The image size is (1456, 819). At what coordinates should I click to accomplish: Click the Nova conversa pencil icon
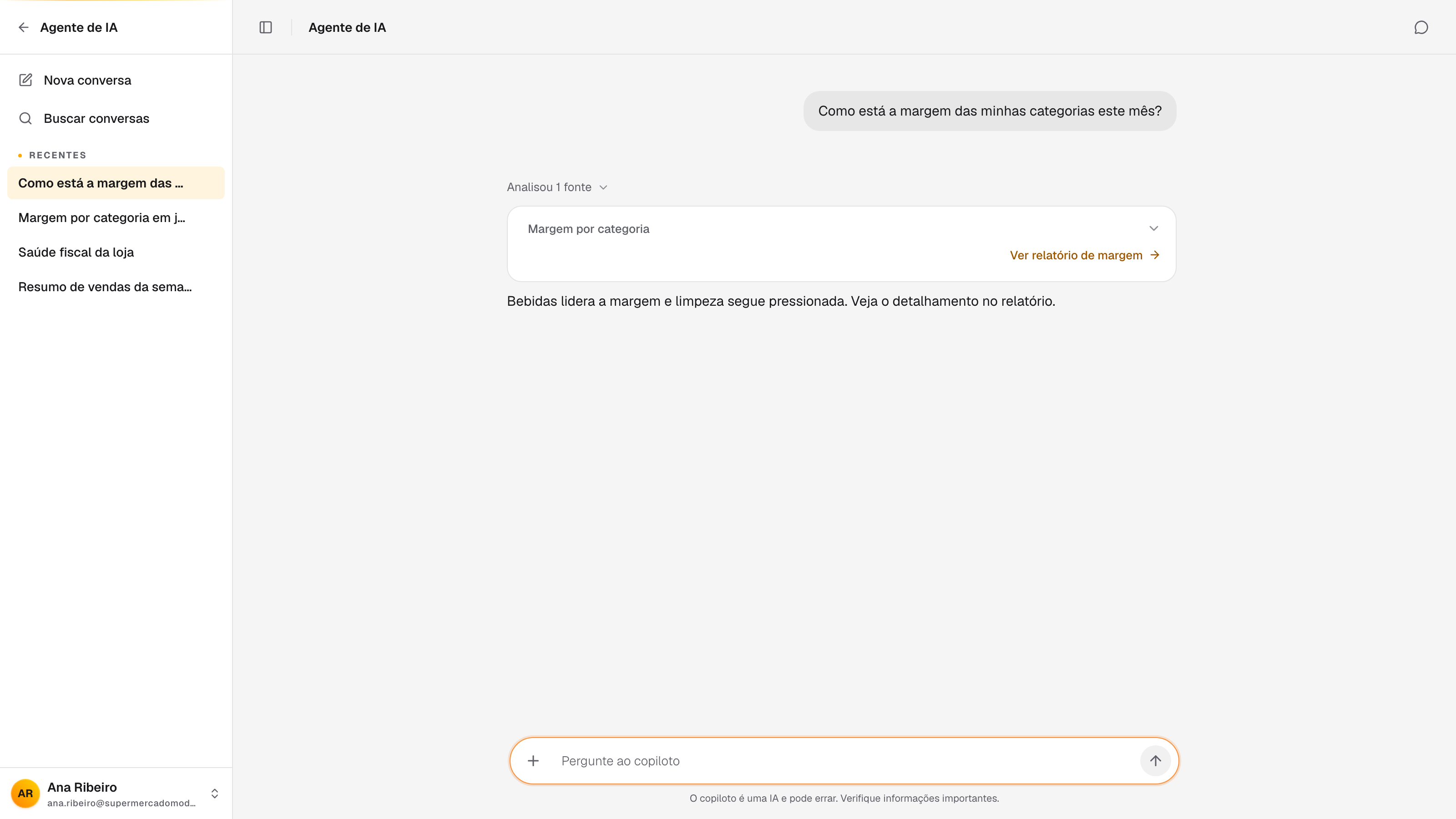(x=25, y=80)
